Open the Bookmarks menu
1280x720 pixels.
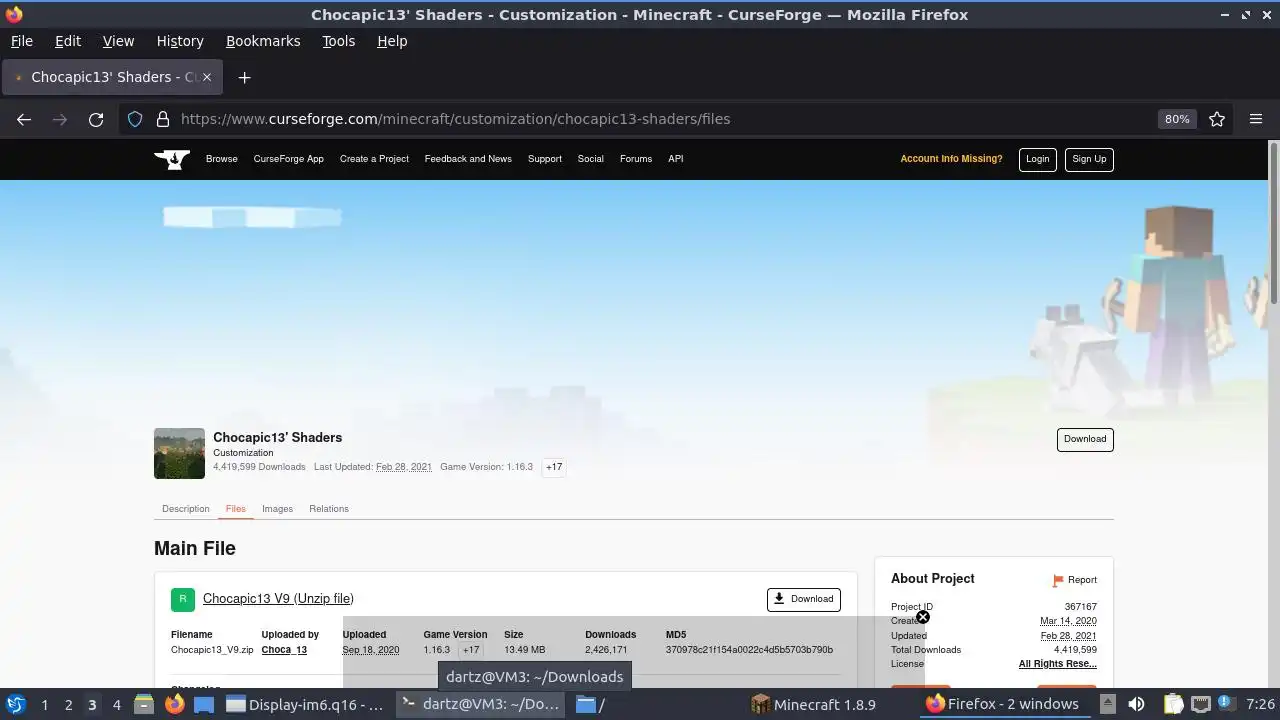coord(263,41)
